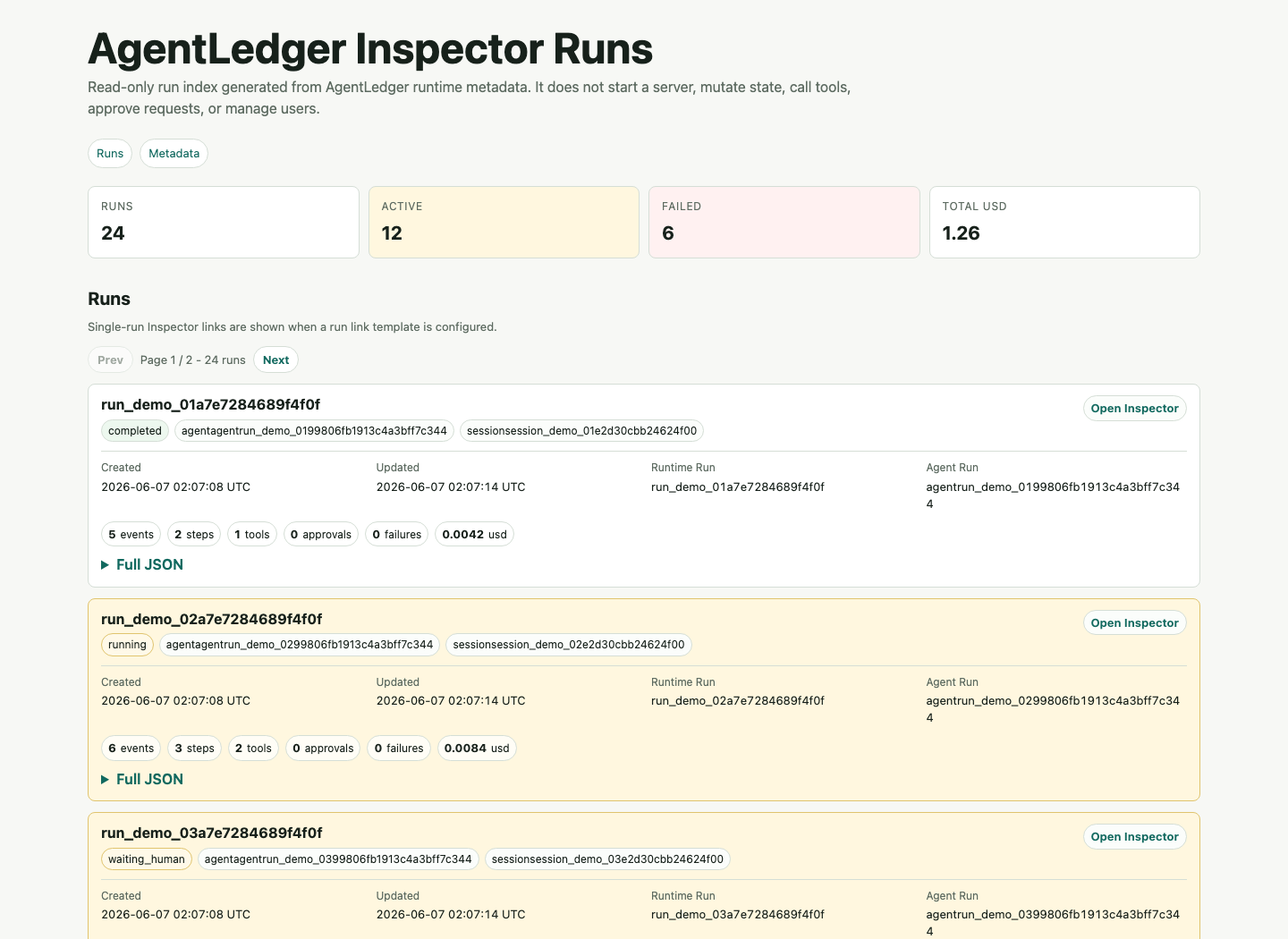Click 0 approvals chip in run_demo_02 card

[323, 749]
